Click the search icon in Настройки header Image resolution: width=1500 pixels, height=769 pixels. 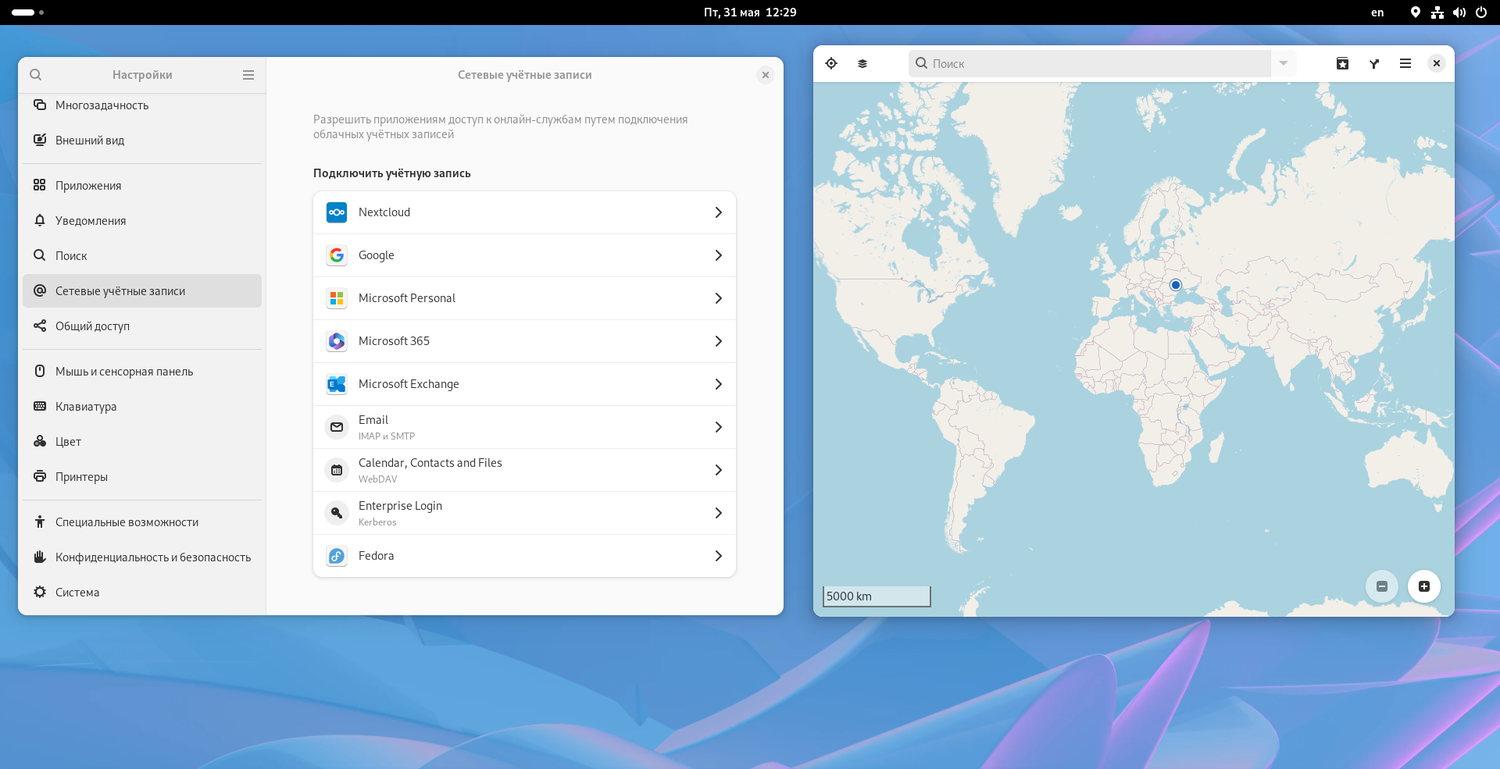pyautogui.click(x=36, y=75)
